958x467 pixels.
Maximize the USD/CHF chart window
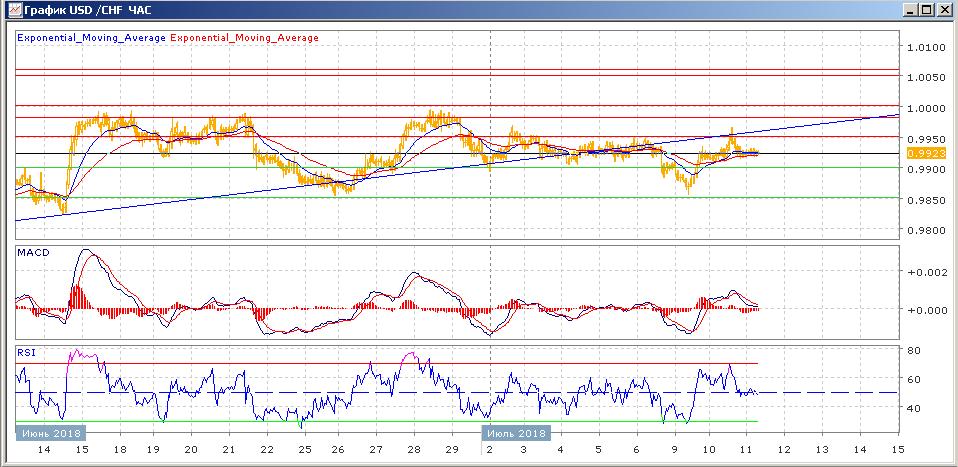tap(926, 10)
